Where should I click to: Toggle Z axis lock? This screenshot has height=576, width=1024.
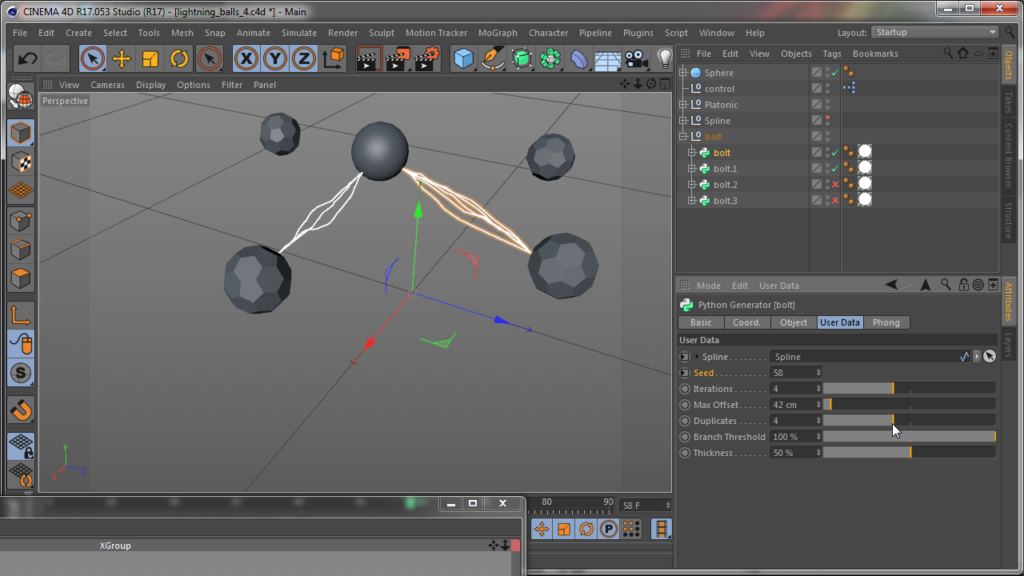tap(304, 59)
